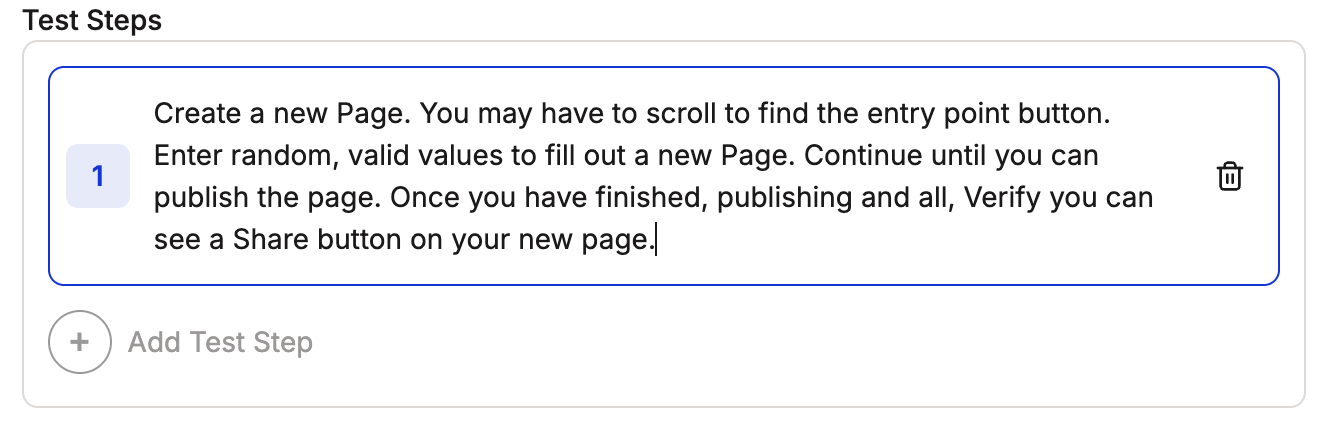This screenshot has height=430, width=1320.
Task: Click 'see a Share button' on the last line
Action: (279, 240)
